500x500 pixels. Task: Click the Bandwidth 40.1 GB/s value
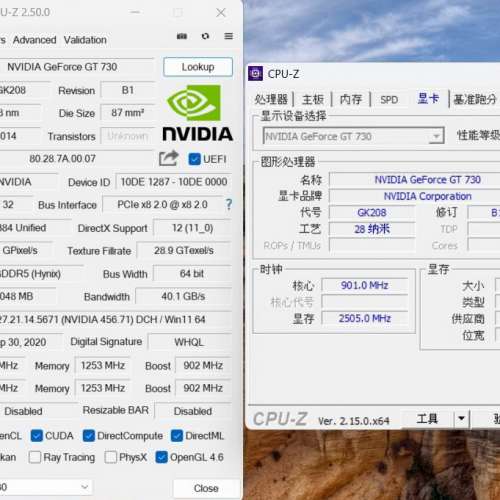click(183, 296)
